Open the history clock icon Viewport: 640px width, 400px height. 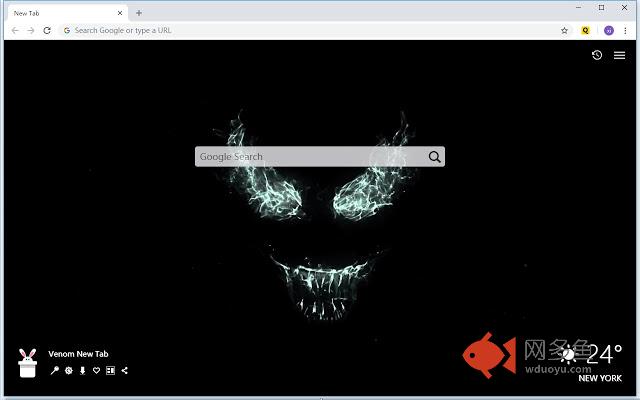[597, 55]
